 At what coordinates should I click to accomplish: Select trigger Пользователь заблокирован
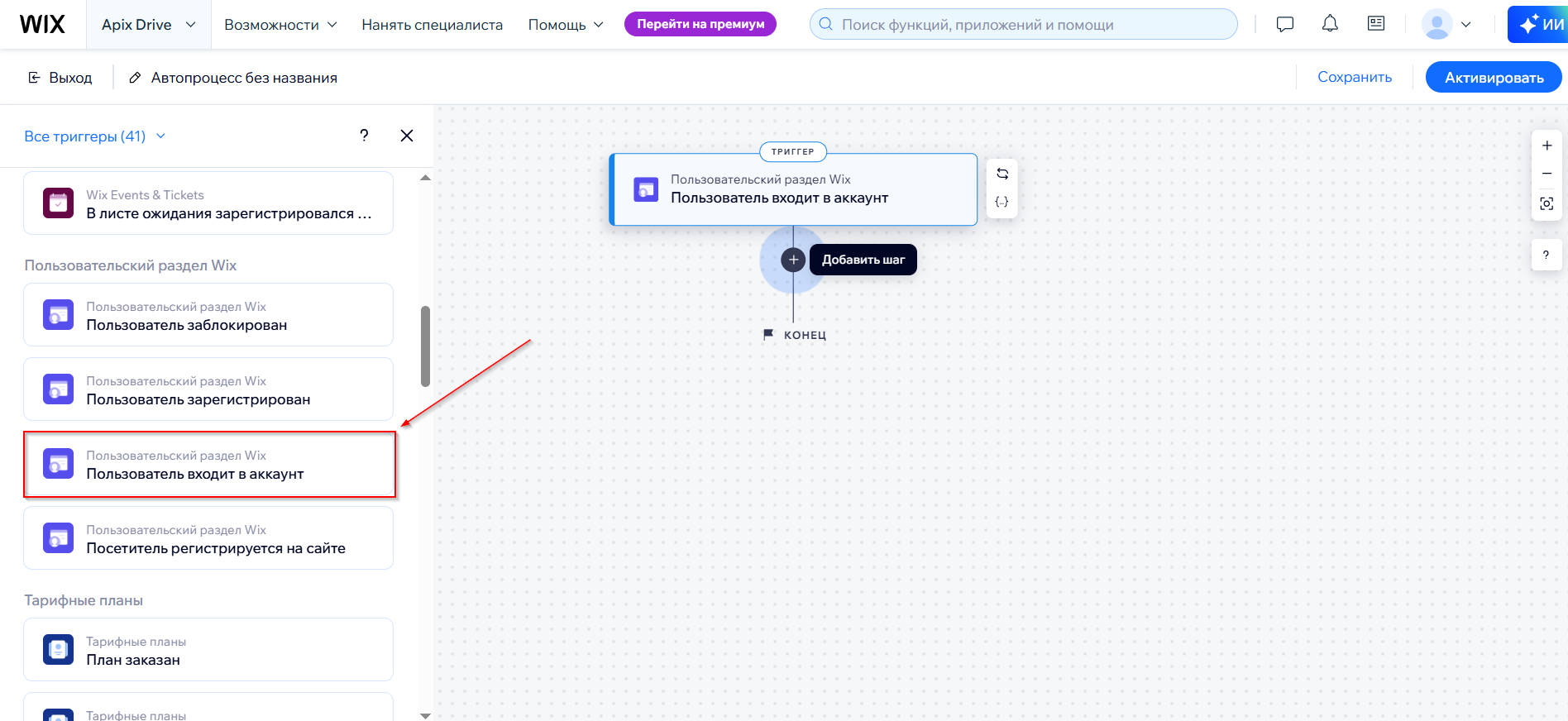coord(208,315)
